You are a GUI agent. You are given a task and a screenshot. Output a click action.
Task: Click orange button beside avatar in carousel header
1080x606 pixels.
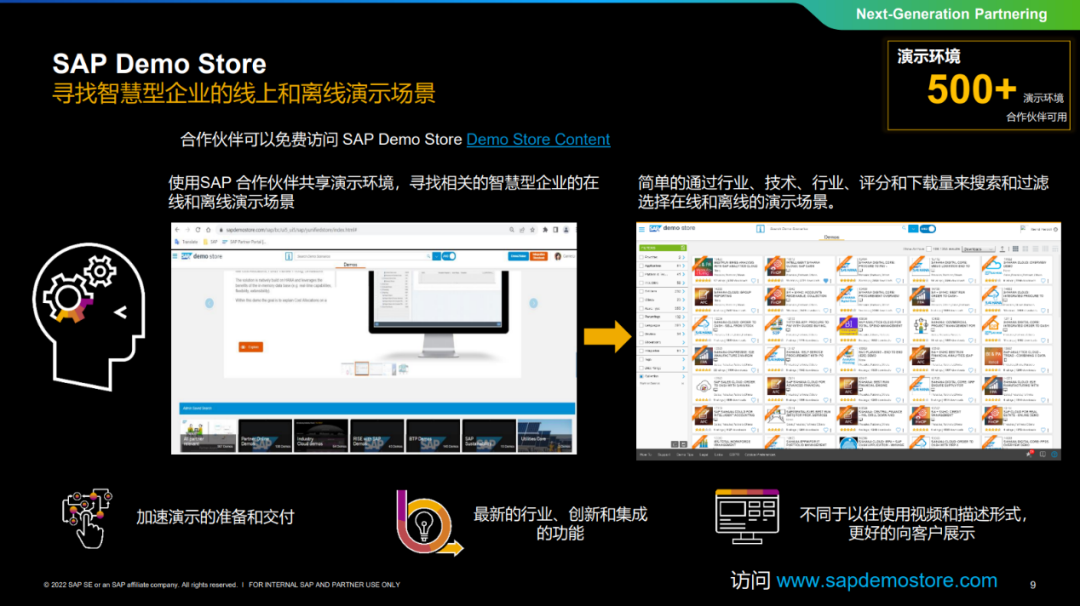point(539,256)
